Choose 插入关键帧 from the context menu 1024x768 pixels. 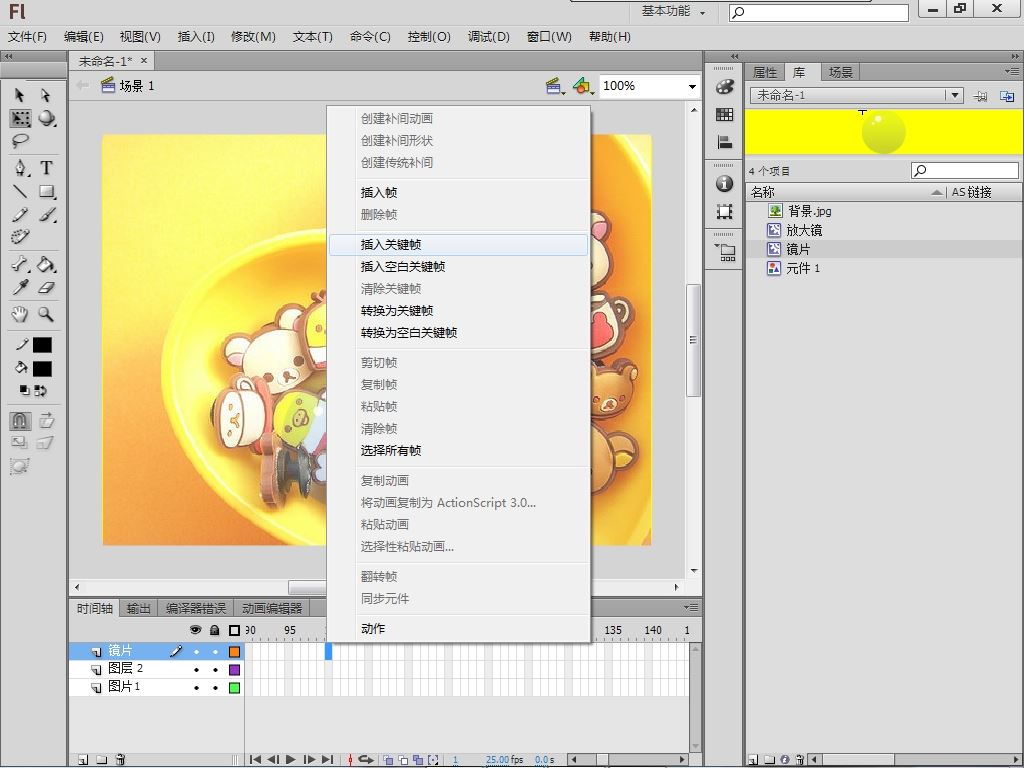[x=458, y=245]
